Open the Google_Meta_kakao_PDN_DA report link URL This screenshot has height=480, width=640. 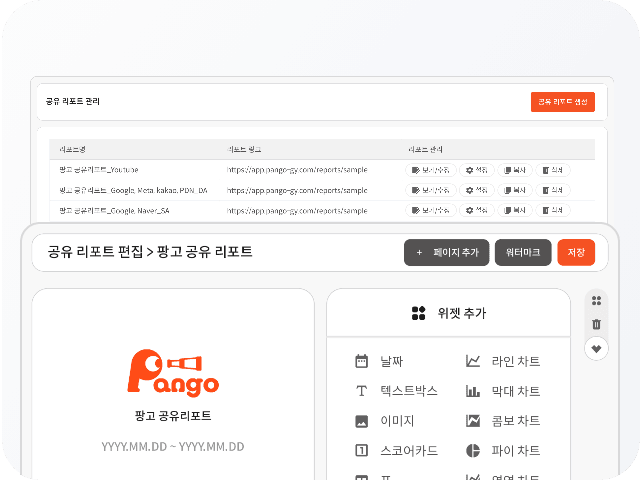[297, 190]
